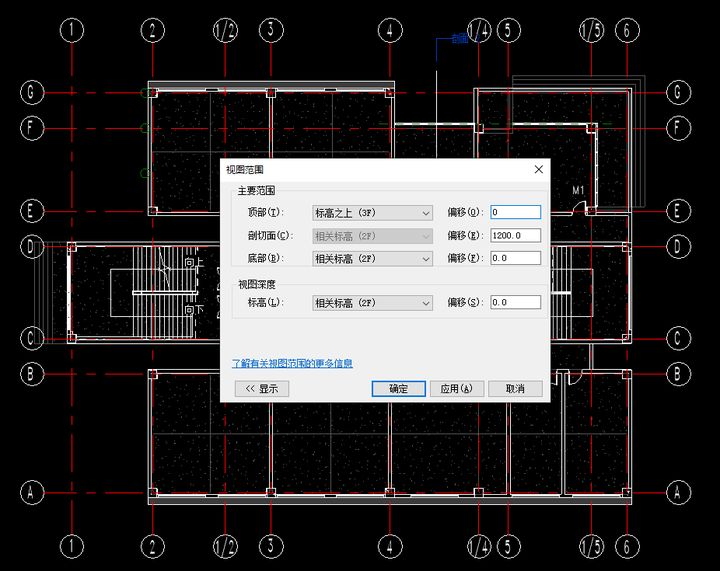Select left grid bubble B
Viewport: 720px width, 571px height.
pyautogui.click(x=32, y=374)
